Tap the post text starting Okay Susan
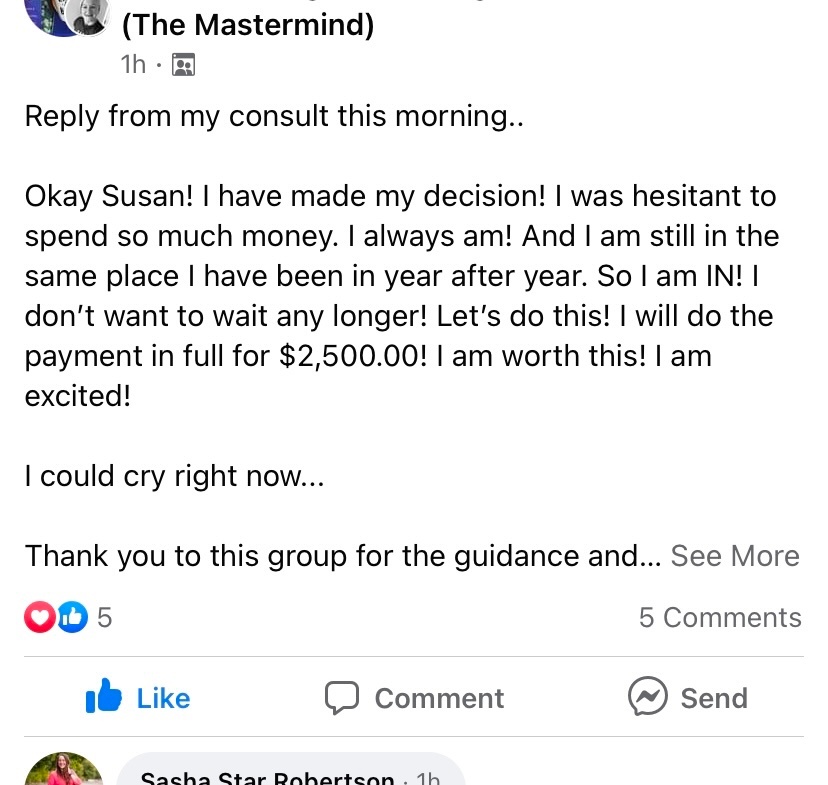This screenshot has width=828, height=785. [x=401, y=296]
